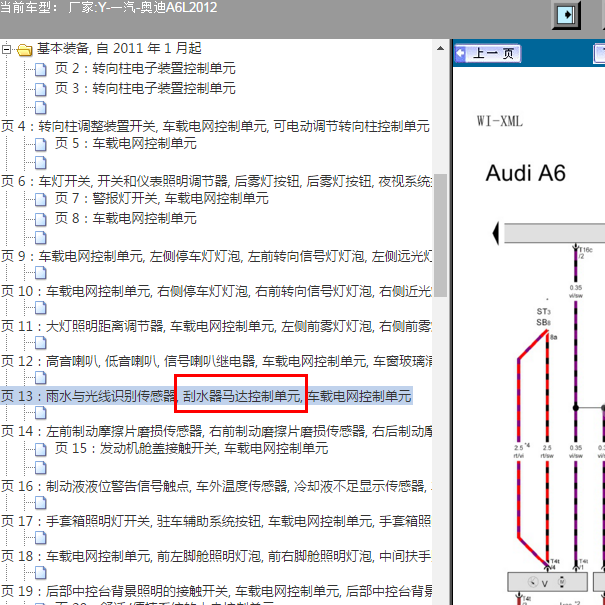
Task: Click document icon above 页 10
Action: click(41, 273)
